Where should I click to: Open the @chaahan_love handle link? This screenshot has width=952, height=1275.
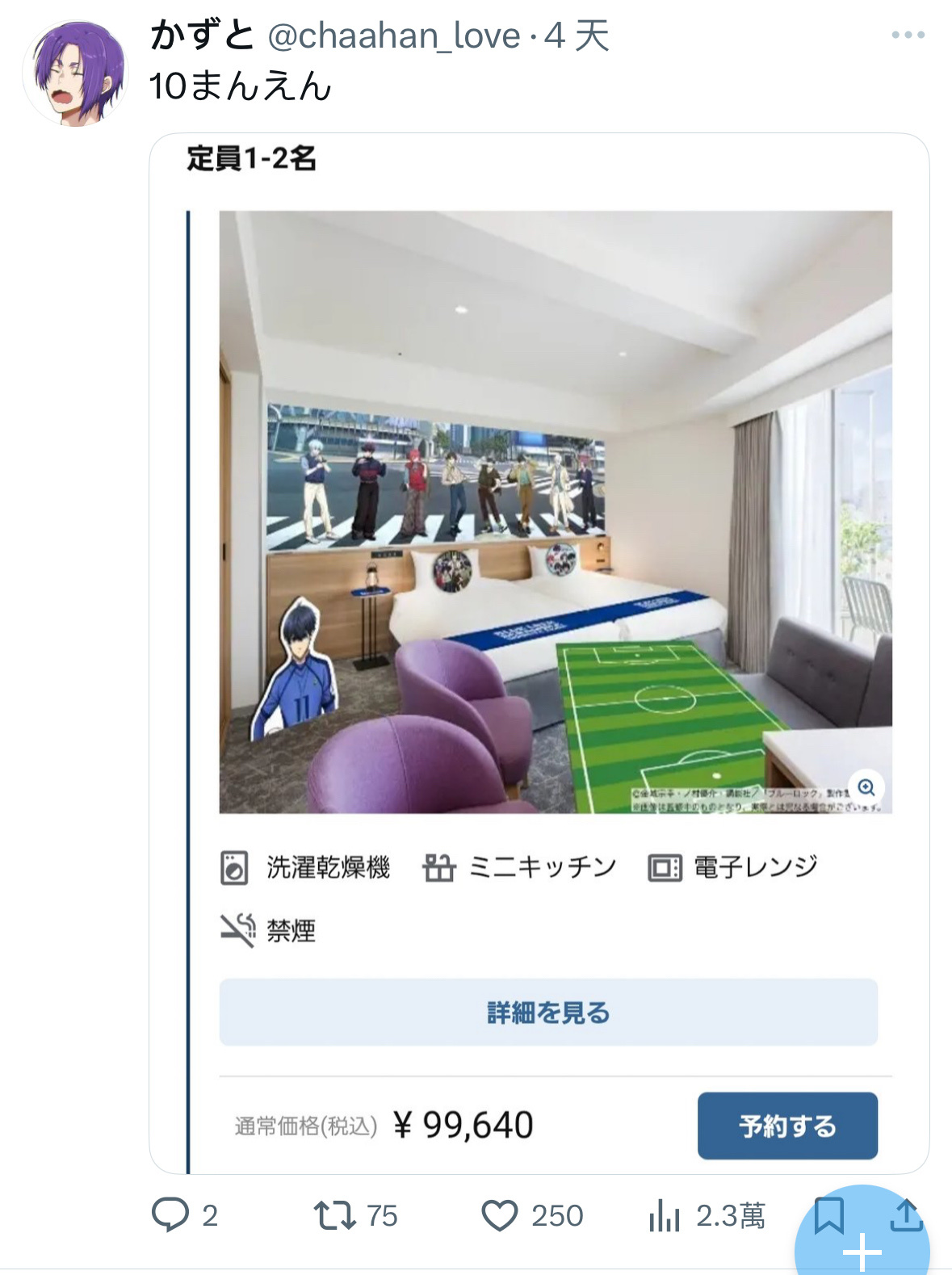pos(394,36)
